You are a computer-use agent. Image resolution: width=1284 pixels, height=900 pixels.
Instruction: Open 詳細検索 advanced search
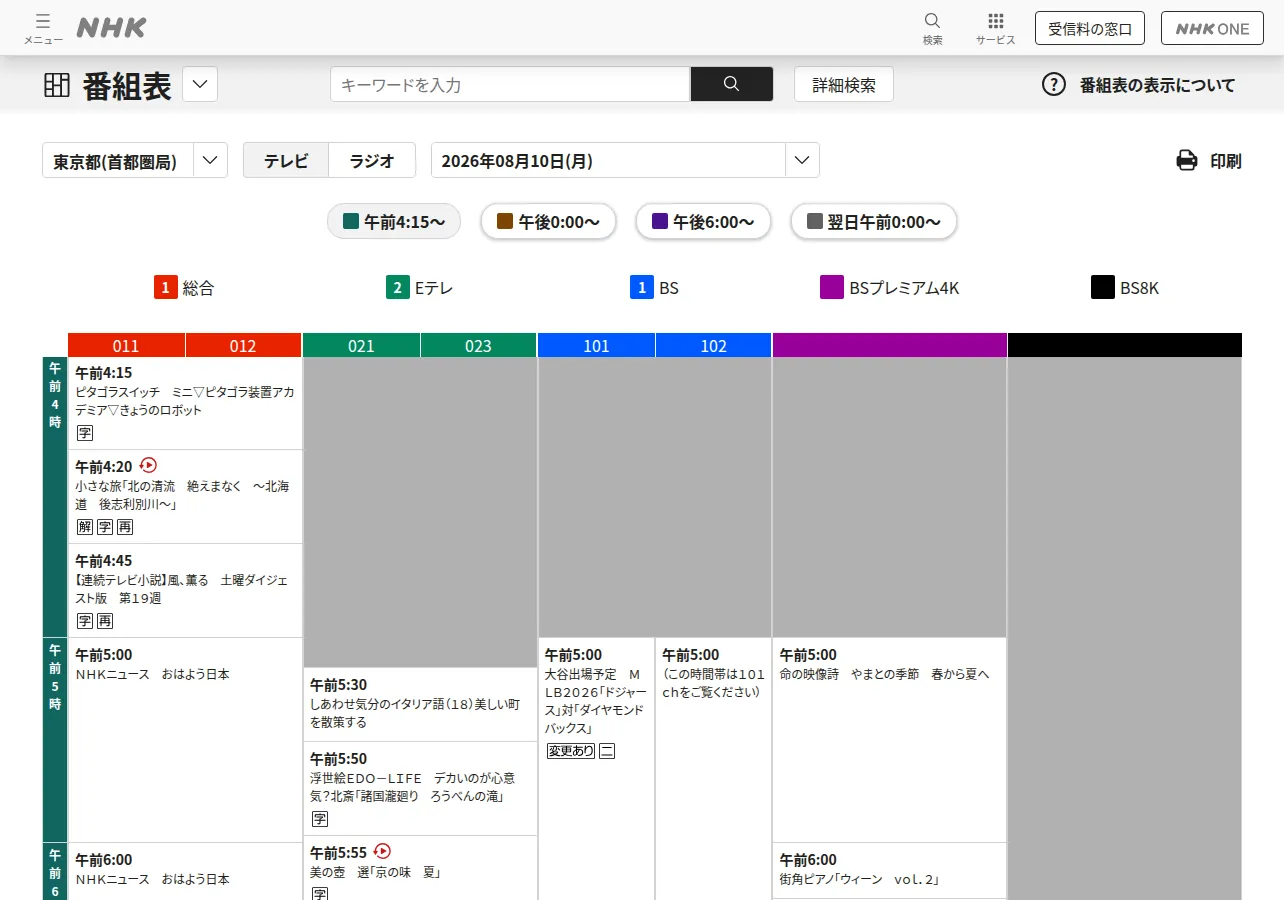pos(844,84)
